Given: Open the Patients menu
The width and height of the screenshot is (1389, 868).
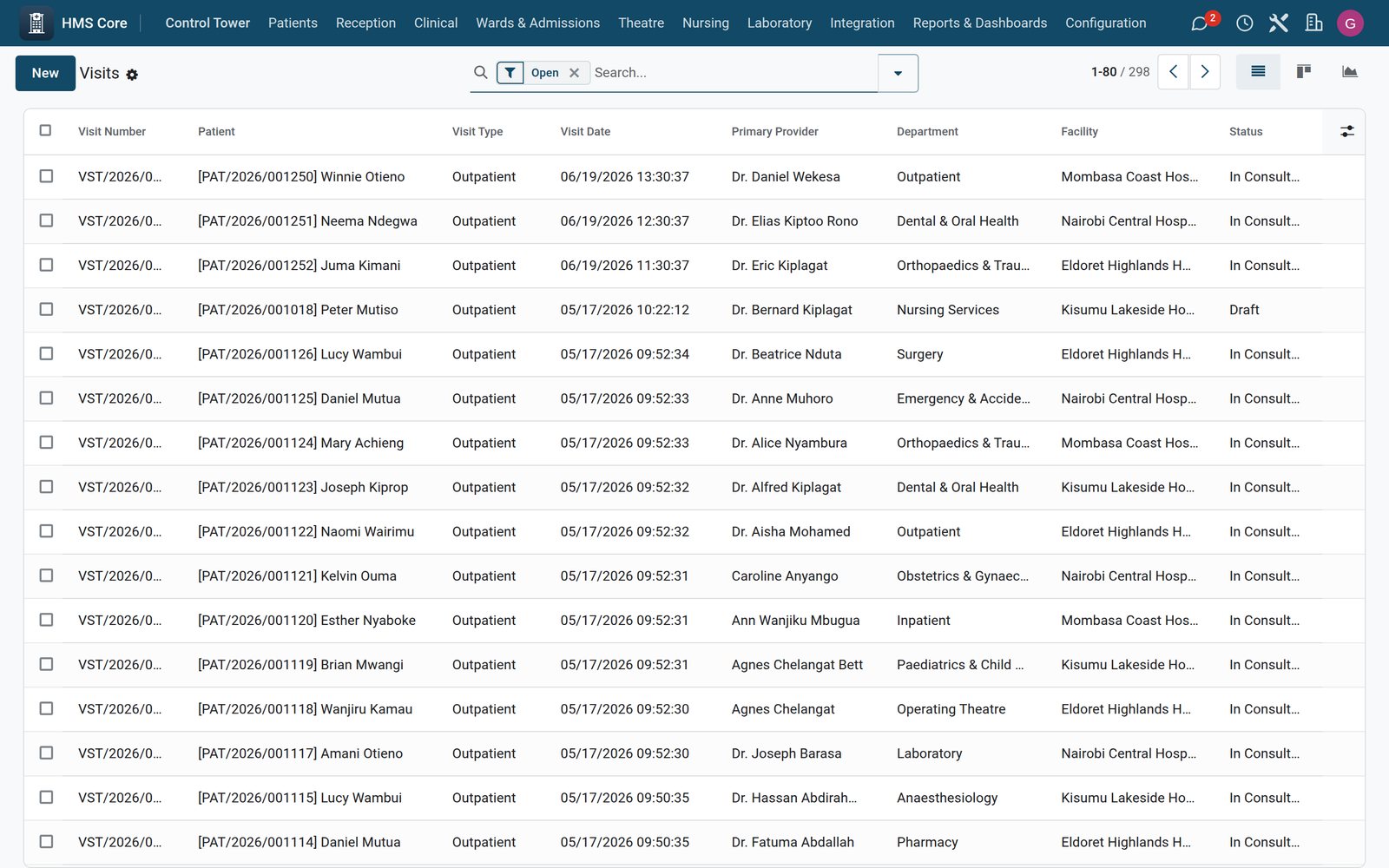Looking at the screenshot, I should [293, 23].
